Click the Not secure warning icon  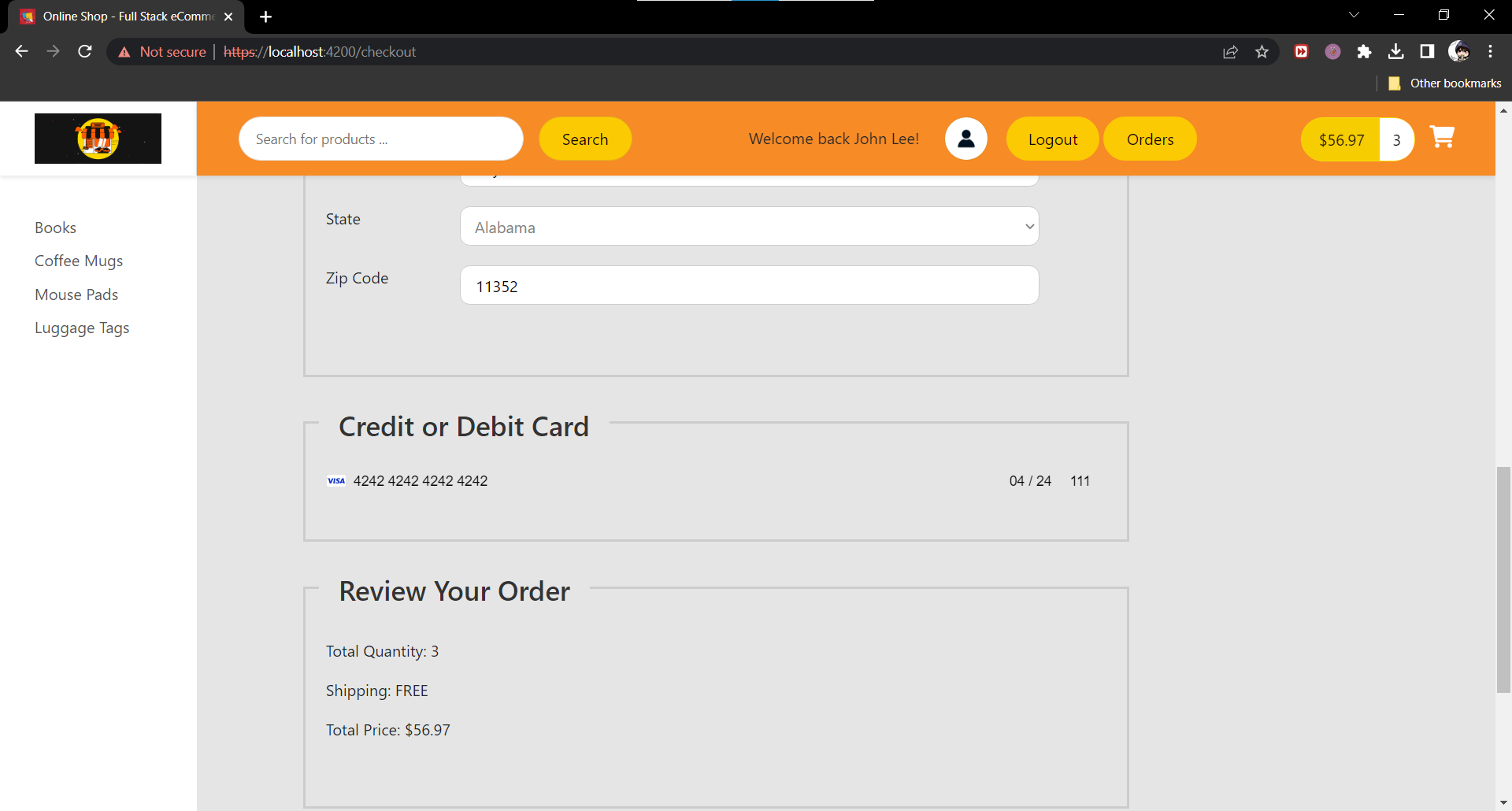(x=124, y=52)
